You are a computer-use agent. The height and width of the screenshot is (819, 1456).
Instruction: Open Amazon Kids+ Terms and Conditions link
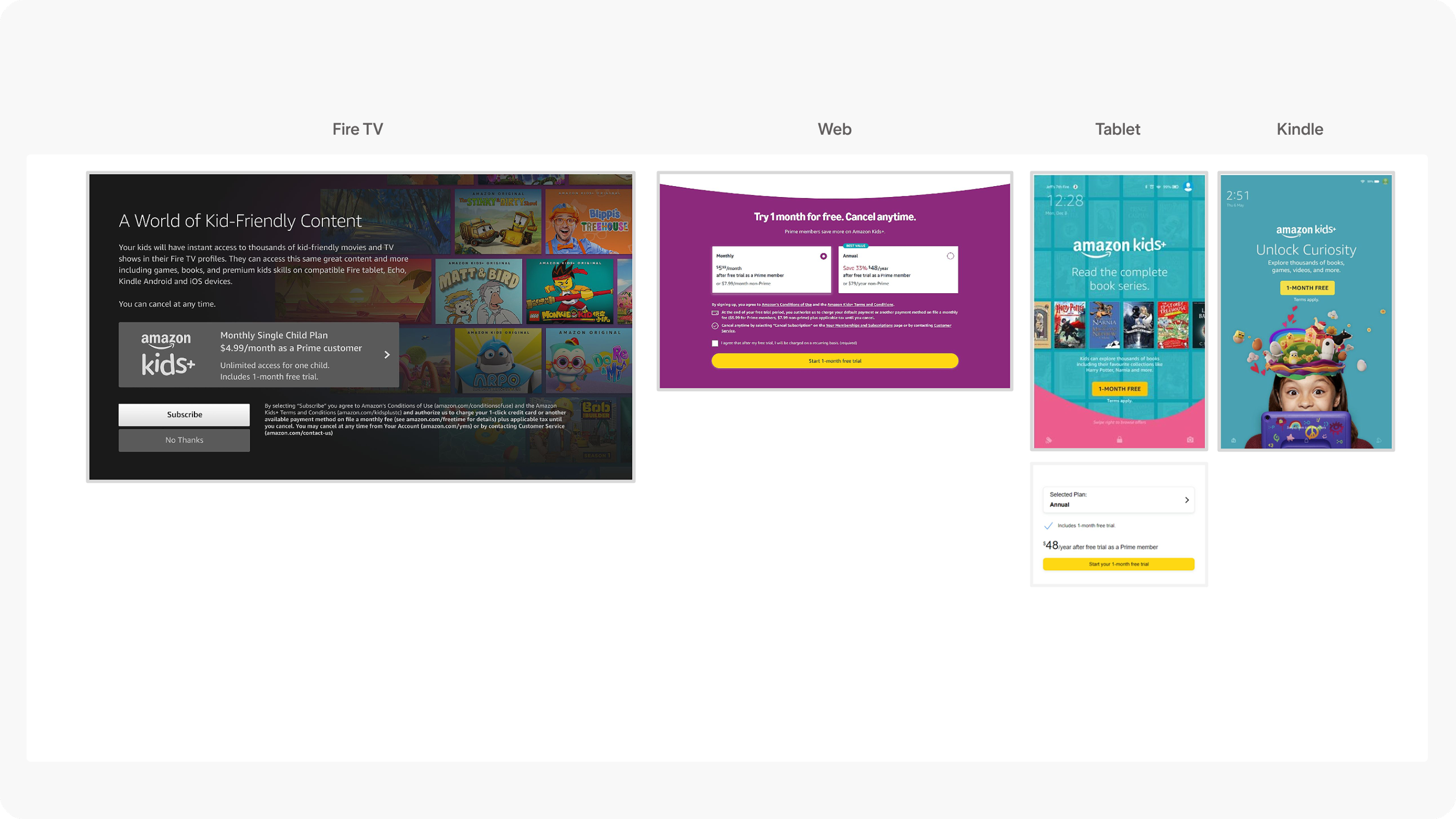click(x=860, y=305)
